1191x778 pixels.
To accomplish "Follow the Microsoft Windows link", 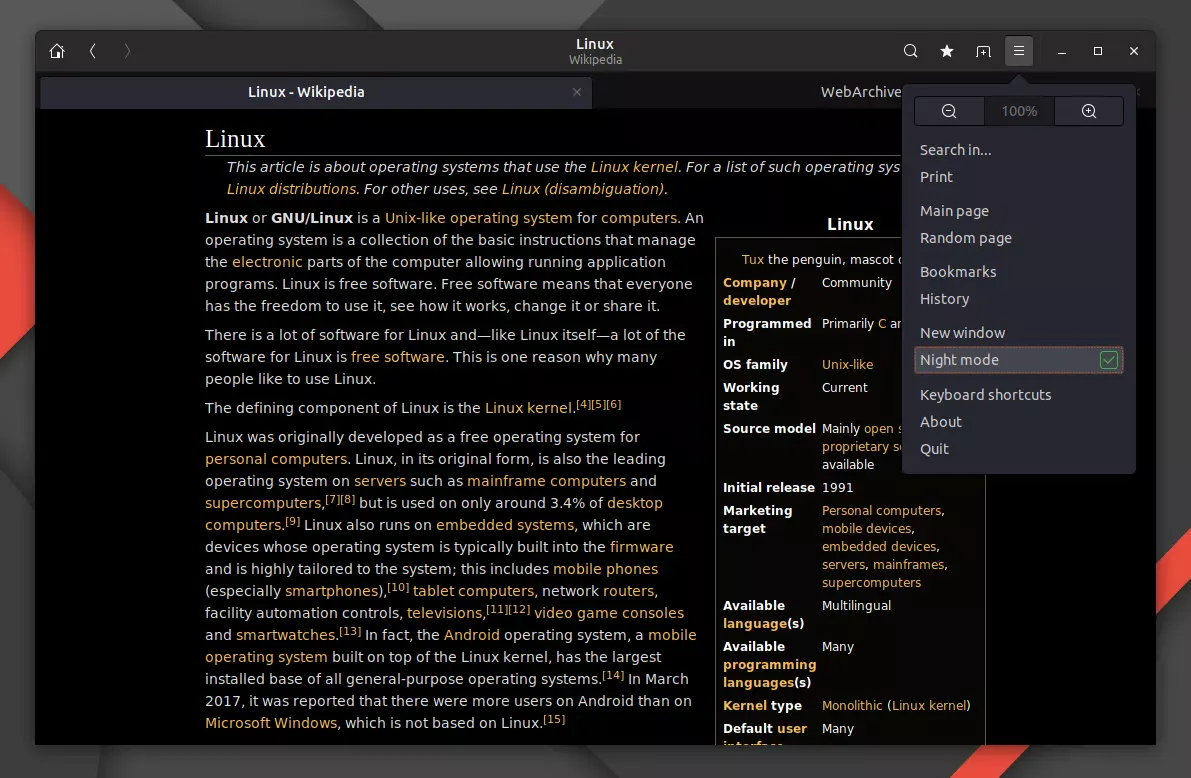I will tap(271, 723).
